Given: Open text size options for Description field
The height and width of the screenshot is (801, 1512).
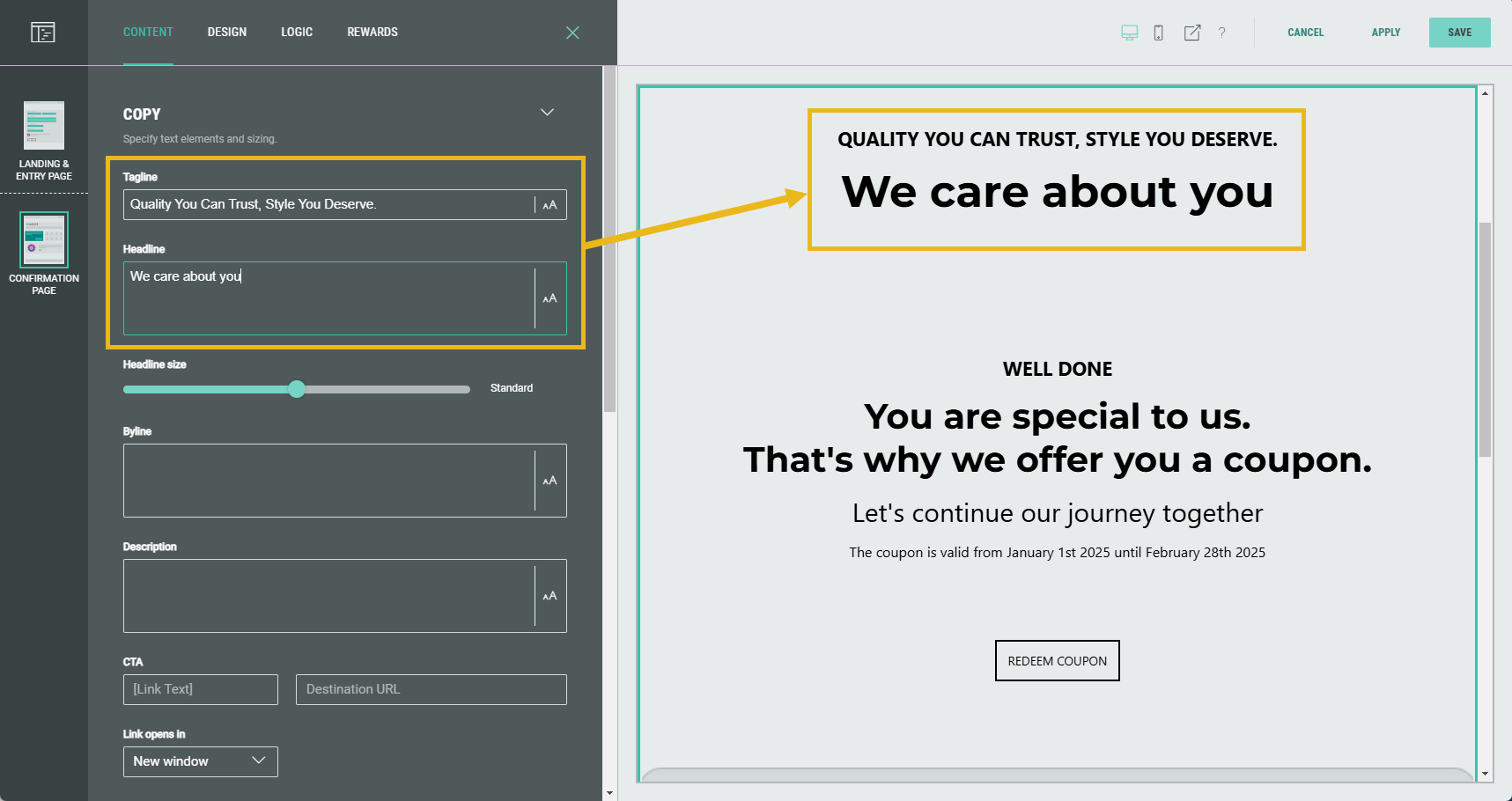Looking at the screenshot, I should click(549, 596).
